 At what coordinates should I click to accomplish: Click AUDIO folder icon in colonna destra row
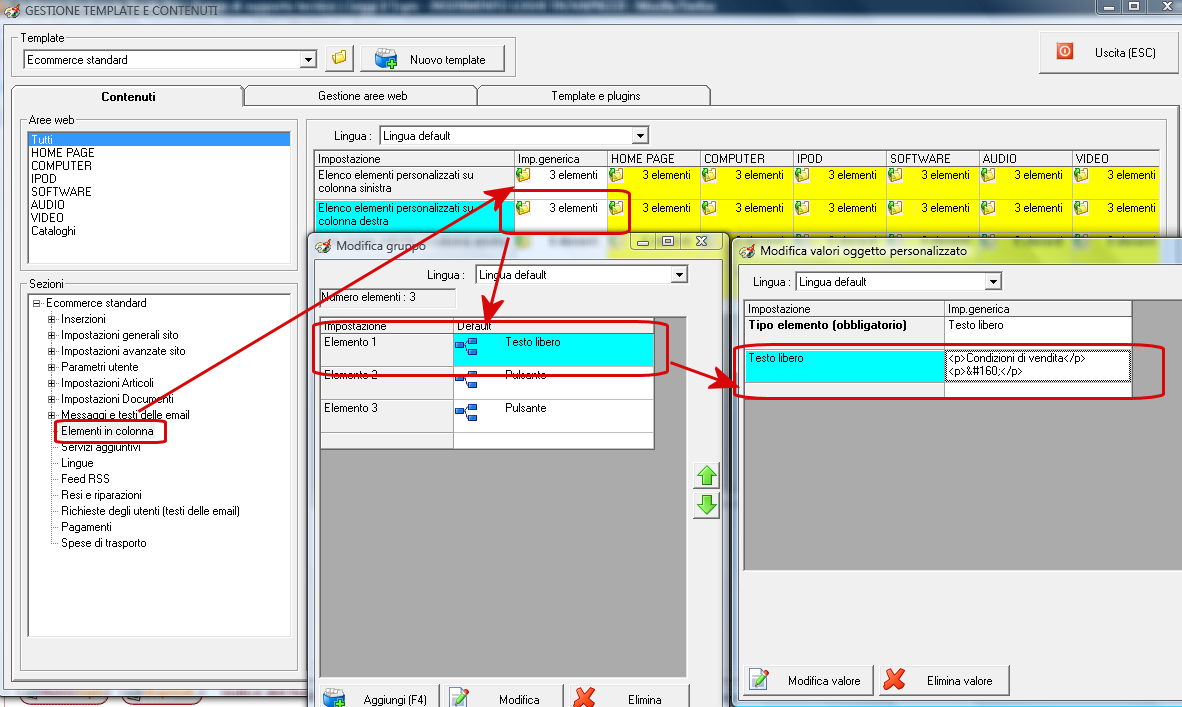[988, 208]
